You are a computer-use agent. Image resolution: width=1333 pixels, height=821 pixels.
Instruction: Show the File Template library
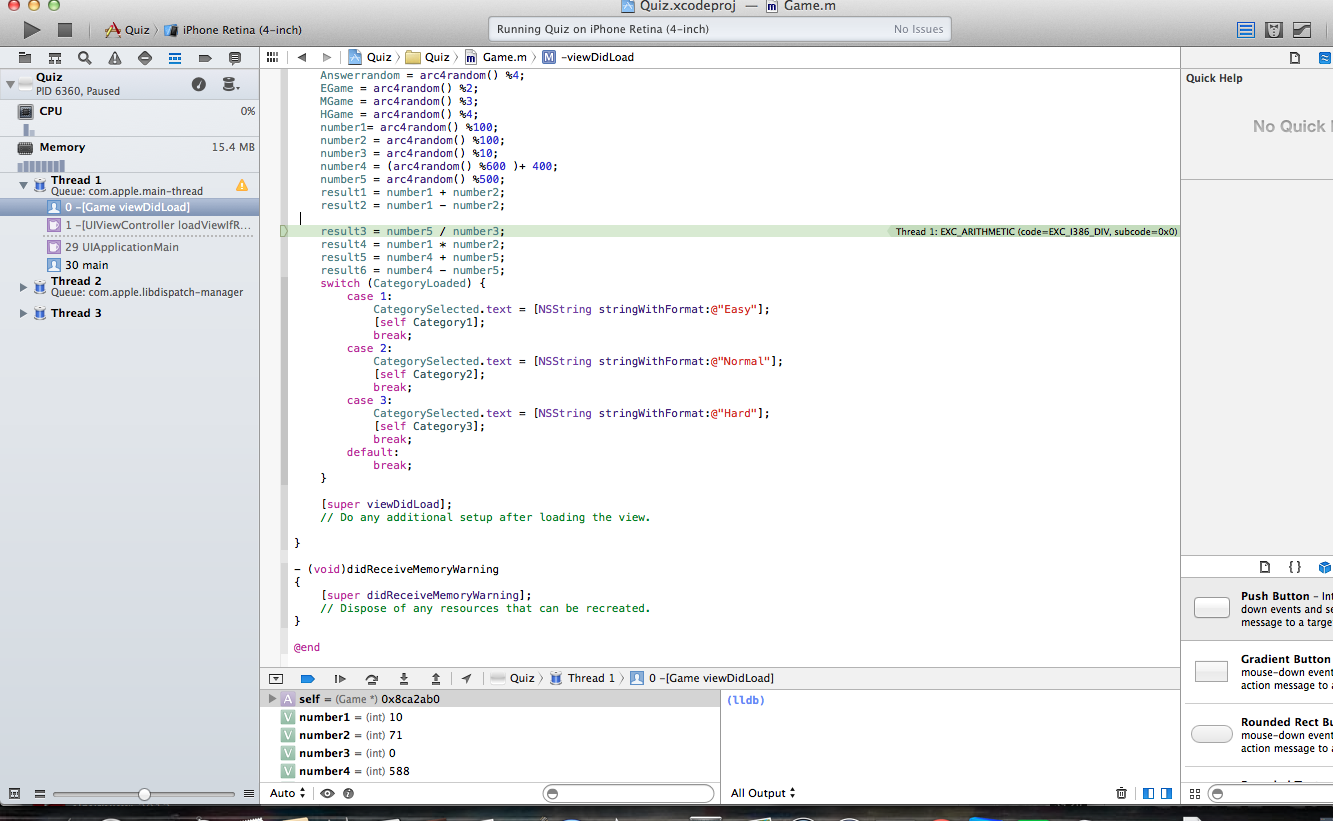[x=1265, y=567]
